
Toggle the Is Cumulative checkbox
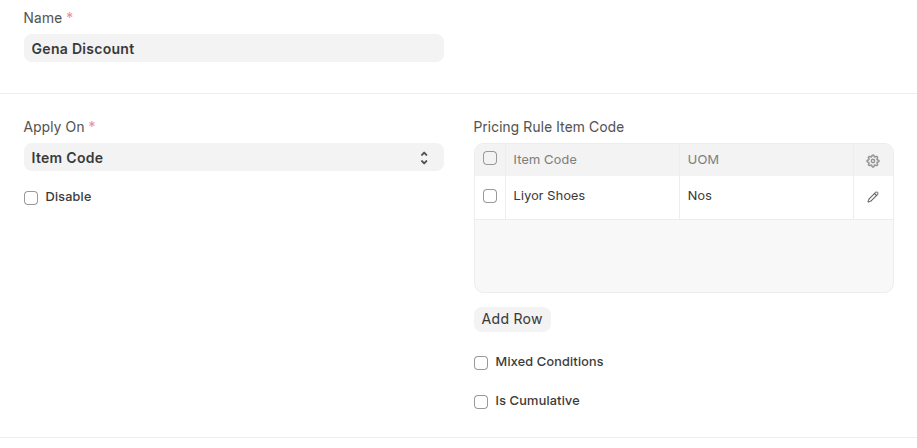481,402
